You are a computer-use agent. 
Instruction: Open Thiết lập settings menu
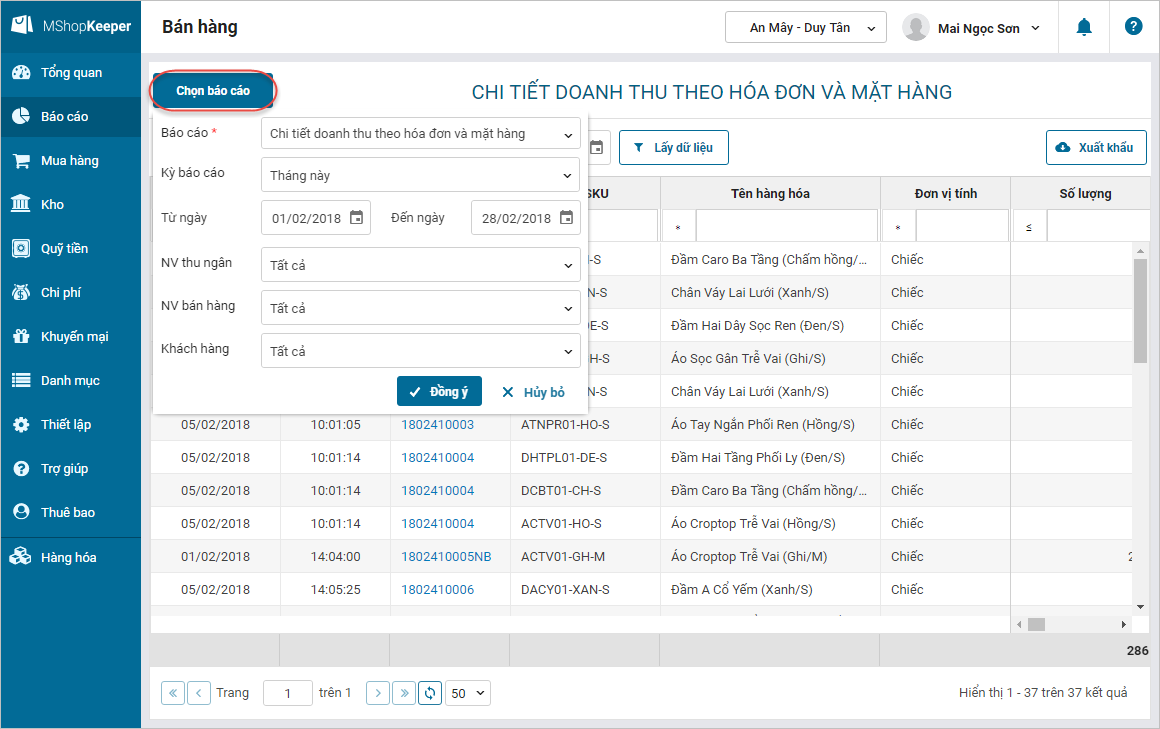[x=70, y=425]
